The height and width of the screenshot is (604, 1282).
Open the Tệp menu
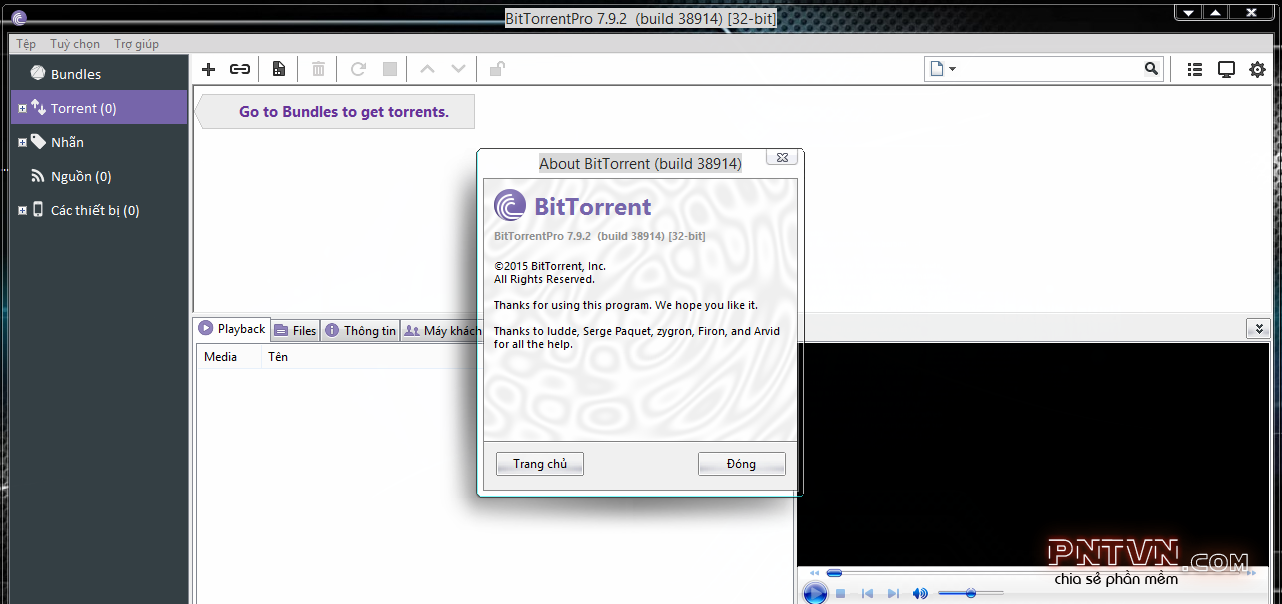pos(26,44)
